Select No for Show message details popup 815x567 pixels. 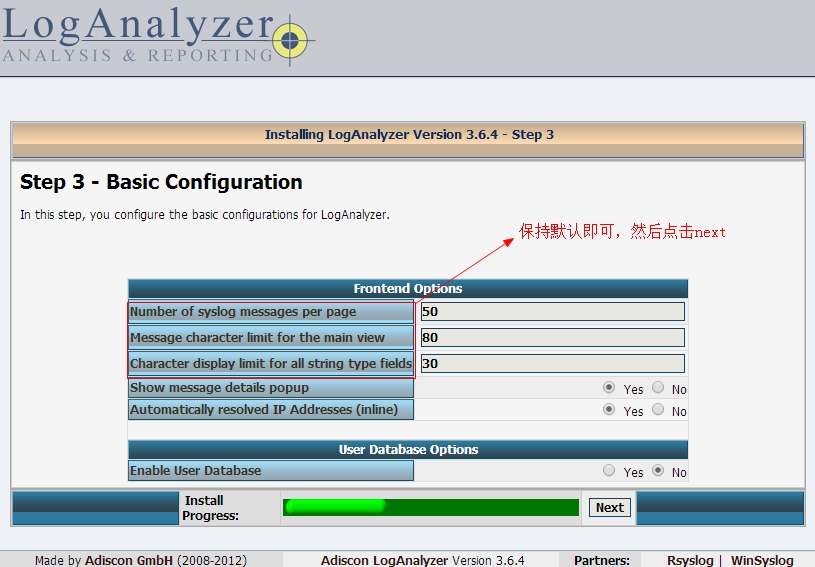tap(658, 387)
